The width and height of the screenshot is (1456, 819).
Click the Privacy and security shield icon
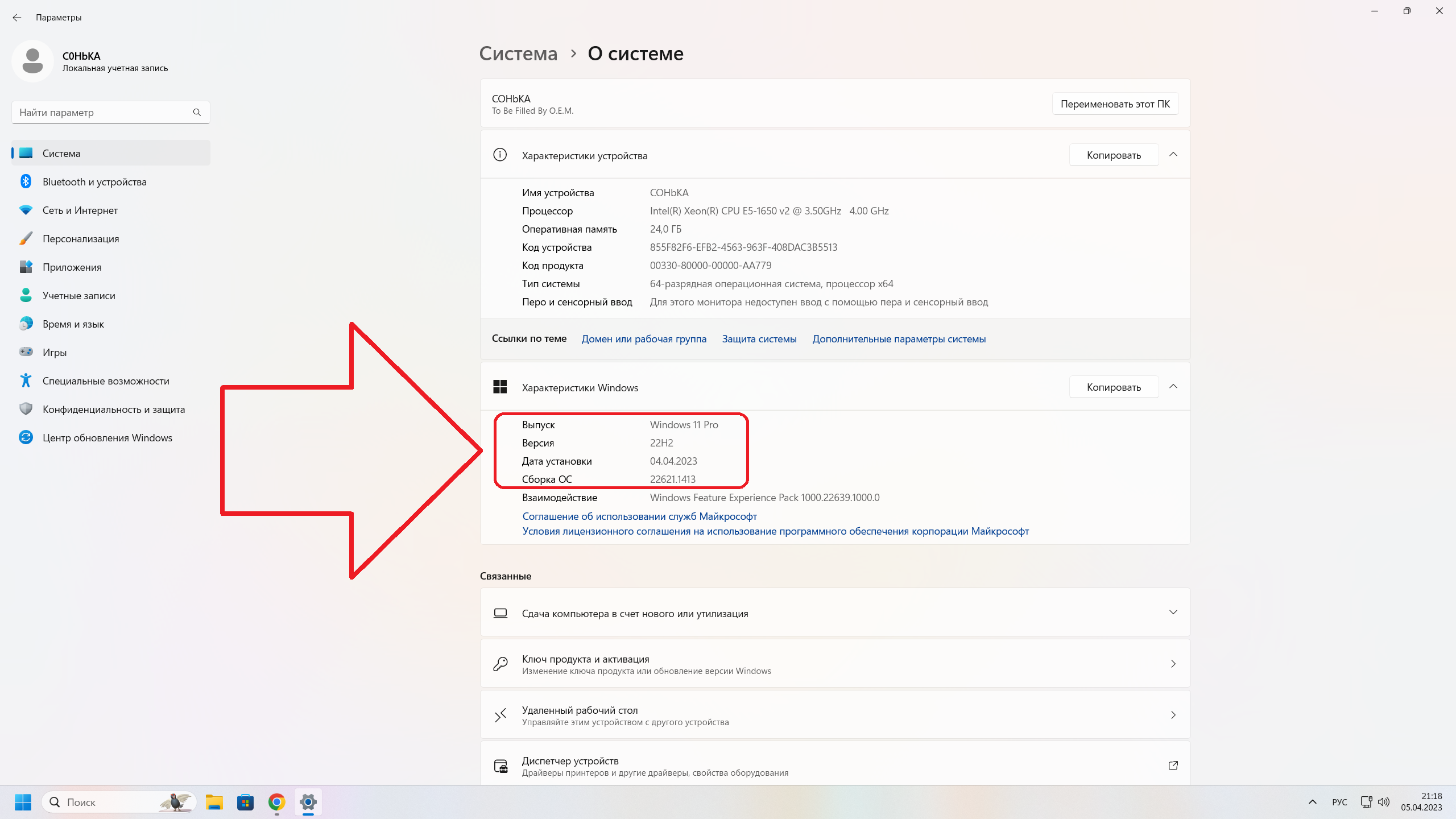(26, 409)
